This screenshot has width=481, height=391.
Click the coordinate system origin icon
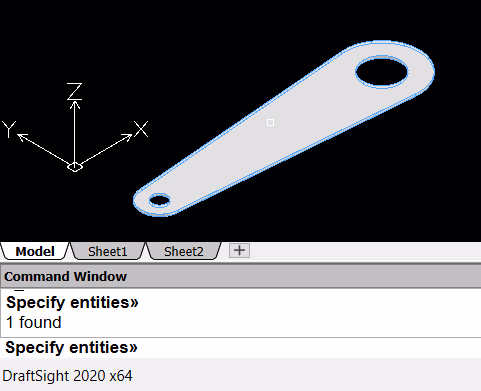75,166
